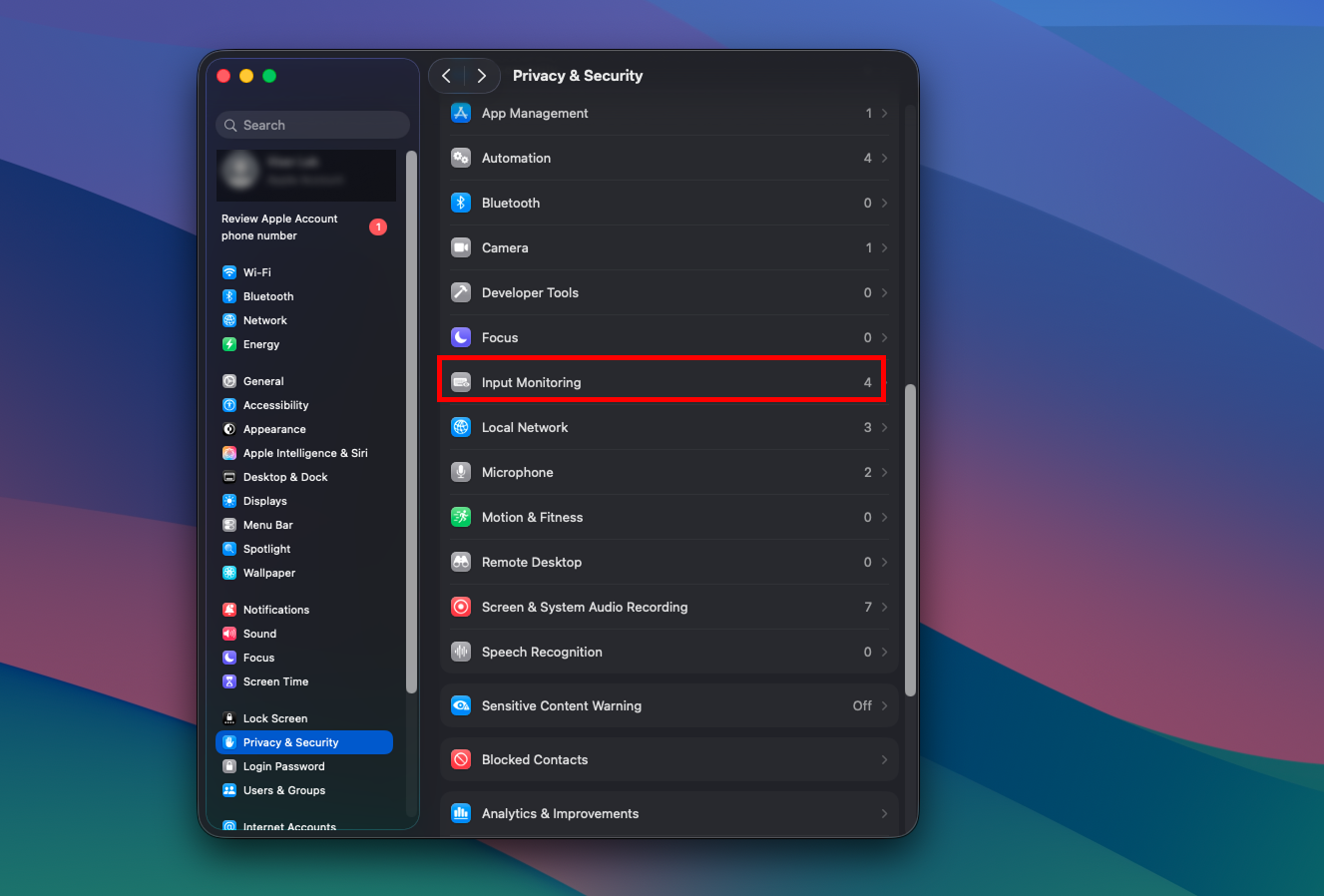Go back using the back arrow button

[x=447, y=76]
